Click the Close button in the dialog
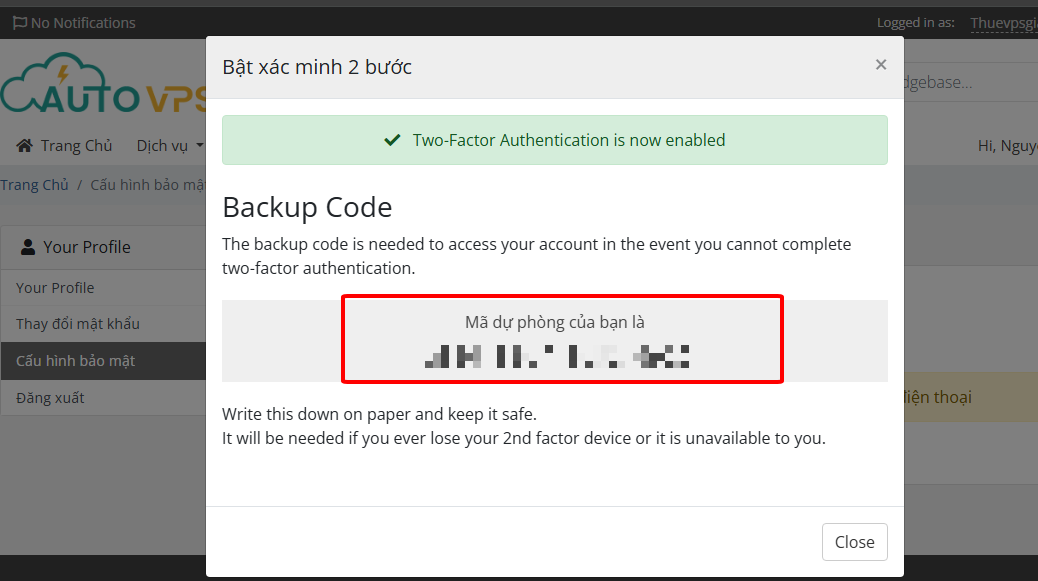The height and width of the screenshot is (581, 1038). pyautogui.click(x=855, y=542)
